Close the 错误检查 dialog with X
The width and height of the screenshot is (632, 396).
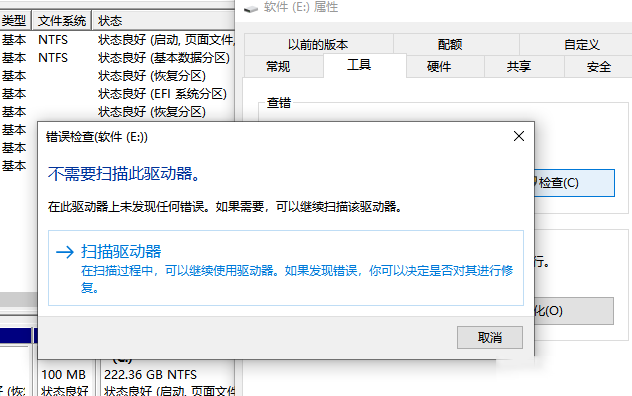519,136
